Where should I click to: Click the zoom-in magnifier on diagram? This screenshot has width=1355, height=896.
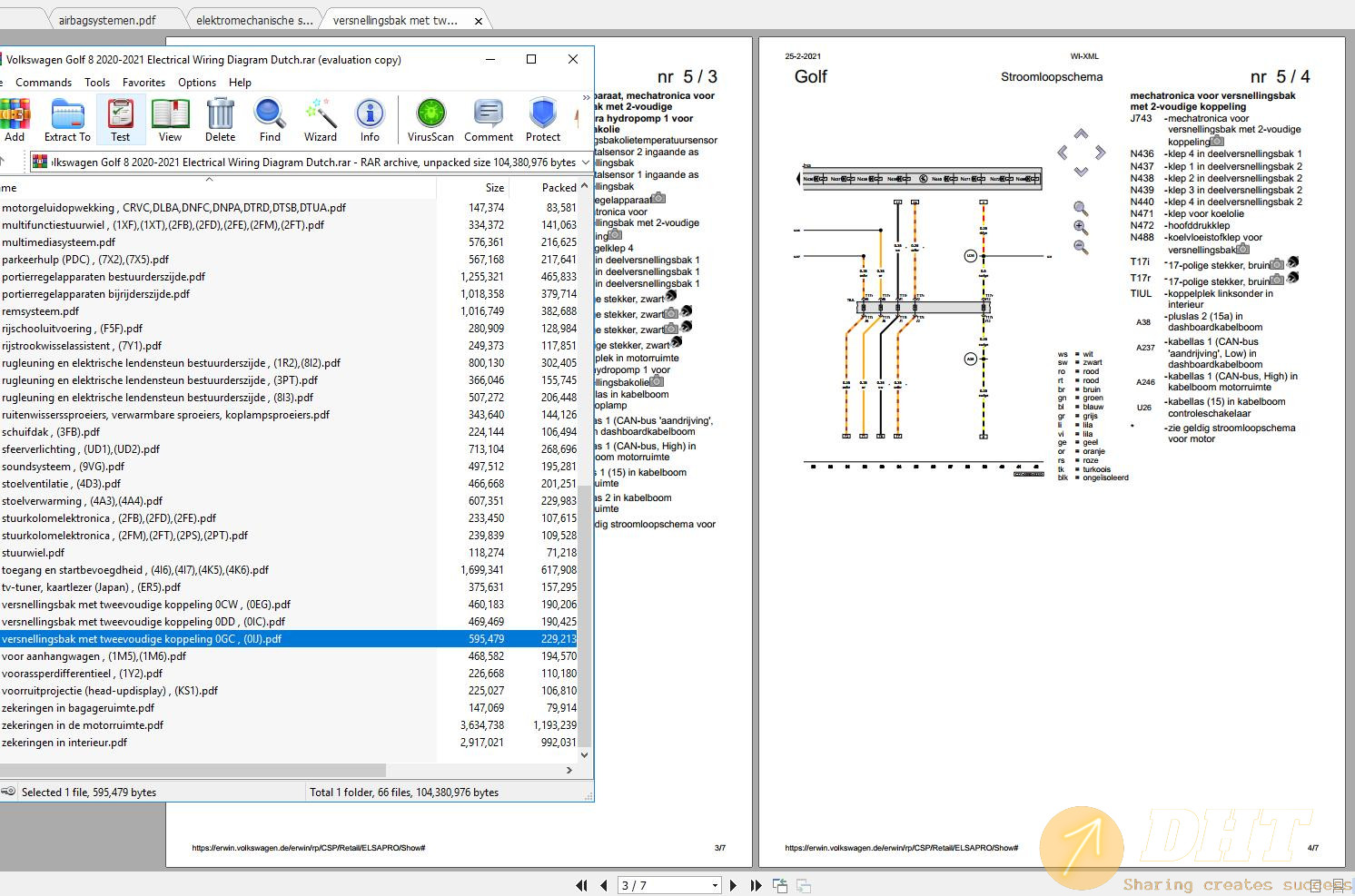(1081, 228)
